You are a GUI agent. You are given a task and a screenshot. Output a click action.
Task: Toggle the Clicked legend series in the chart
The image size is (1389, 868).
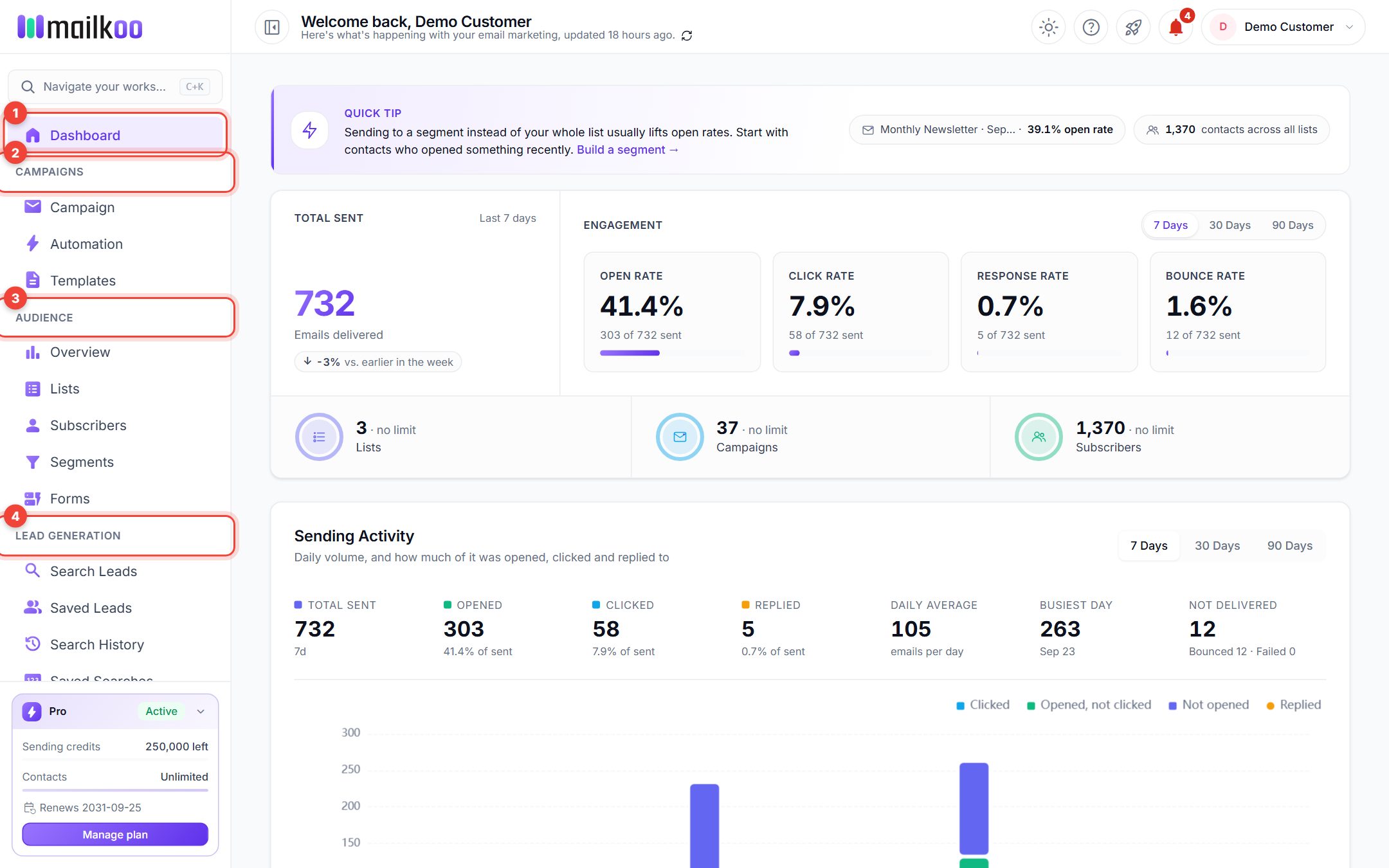pos(983,705)
